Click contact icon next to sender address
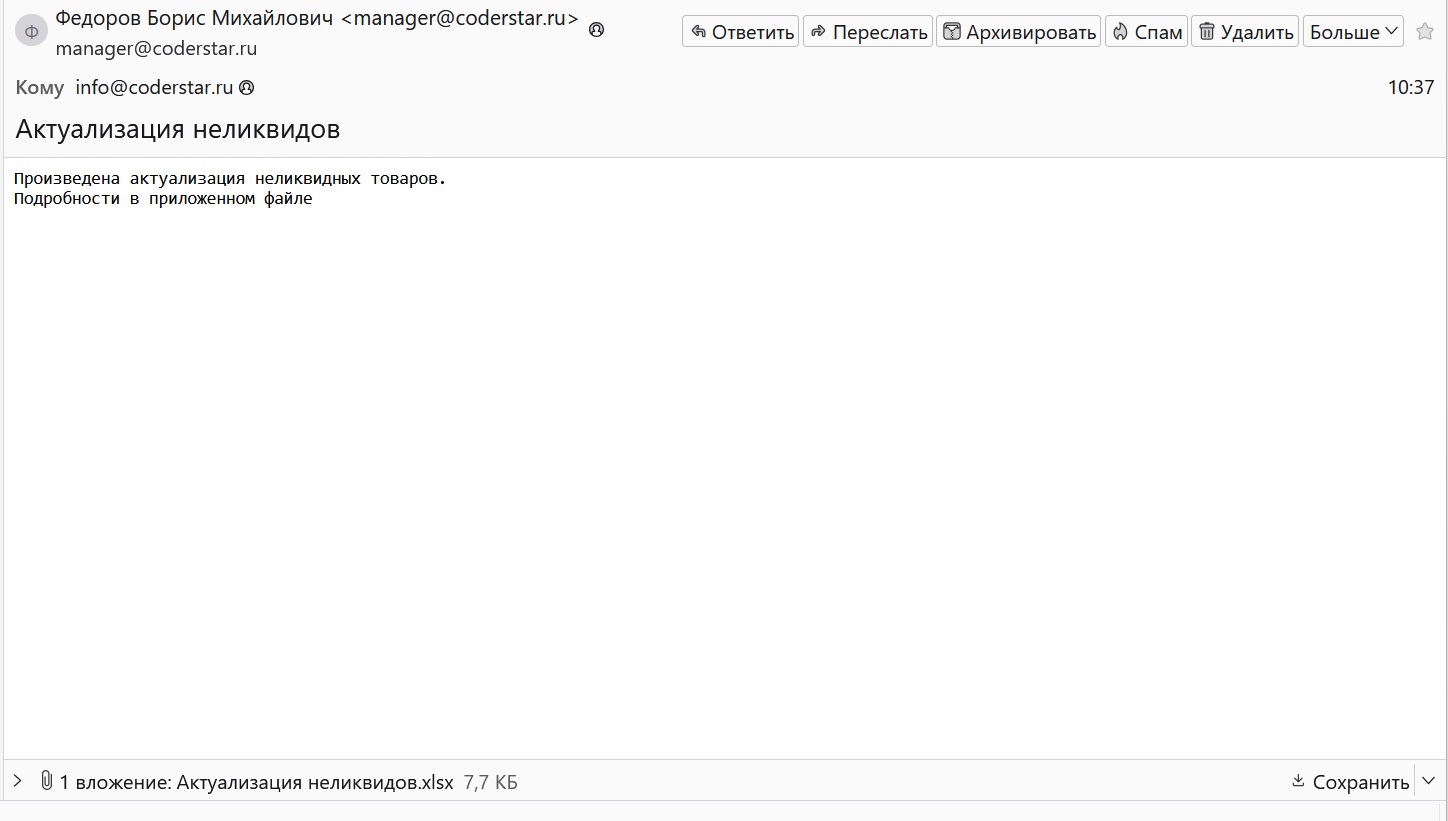This screenshot has height=821, width=1448. [x=597, y=30]
